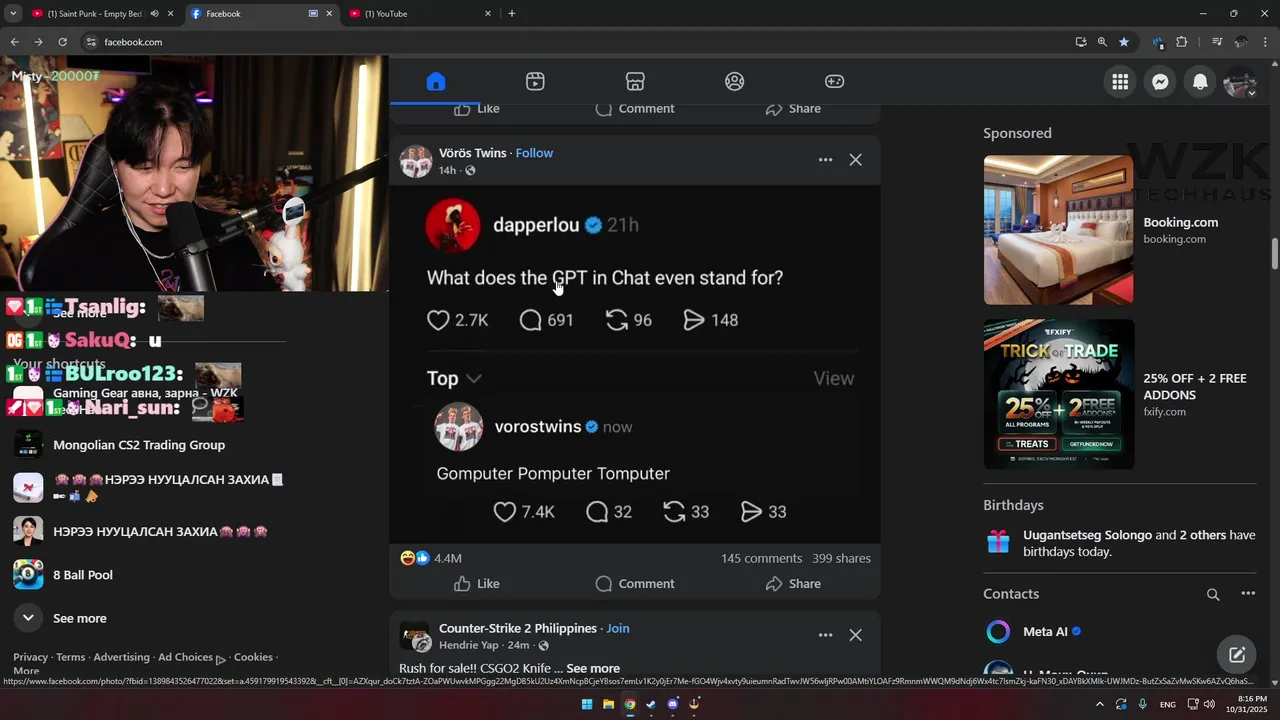
Task: Open Windows Start menu
Action: pos(587,704)
